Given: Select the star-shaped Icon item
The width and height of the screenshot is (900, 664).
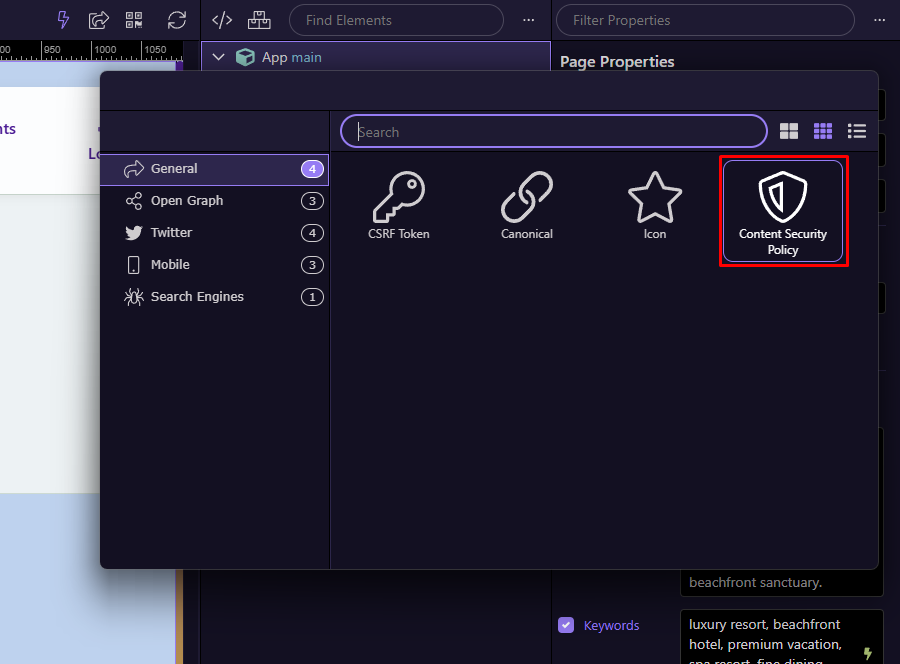Looking at the screenshot, I should pos(654,205).
